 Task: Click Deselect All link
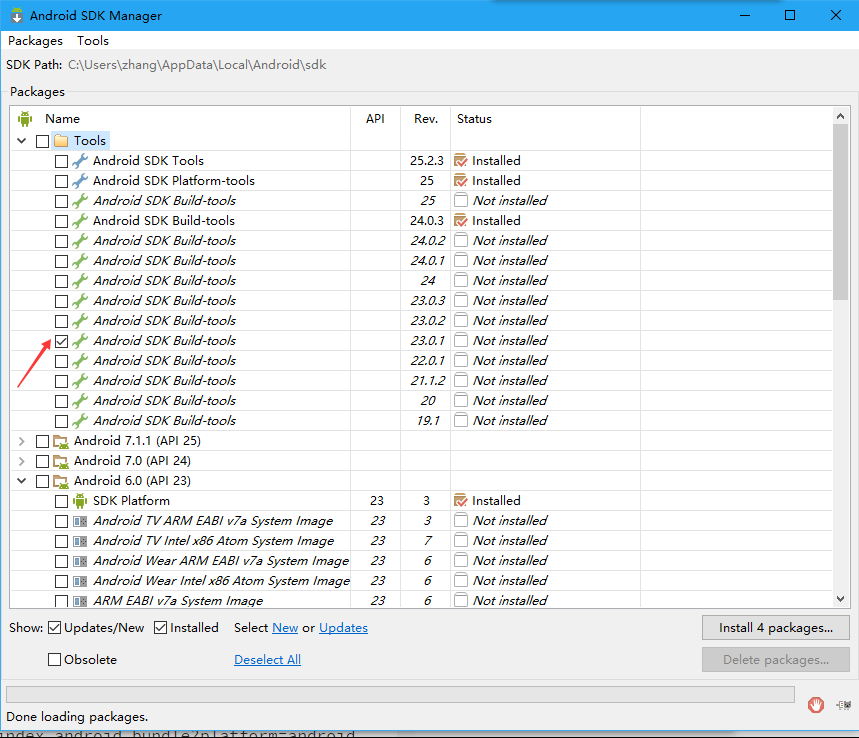(267, 660)
